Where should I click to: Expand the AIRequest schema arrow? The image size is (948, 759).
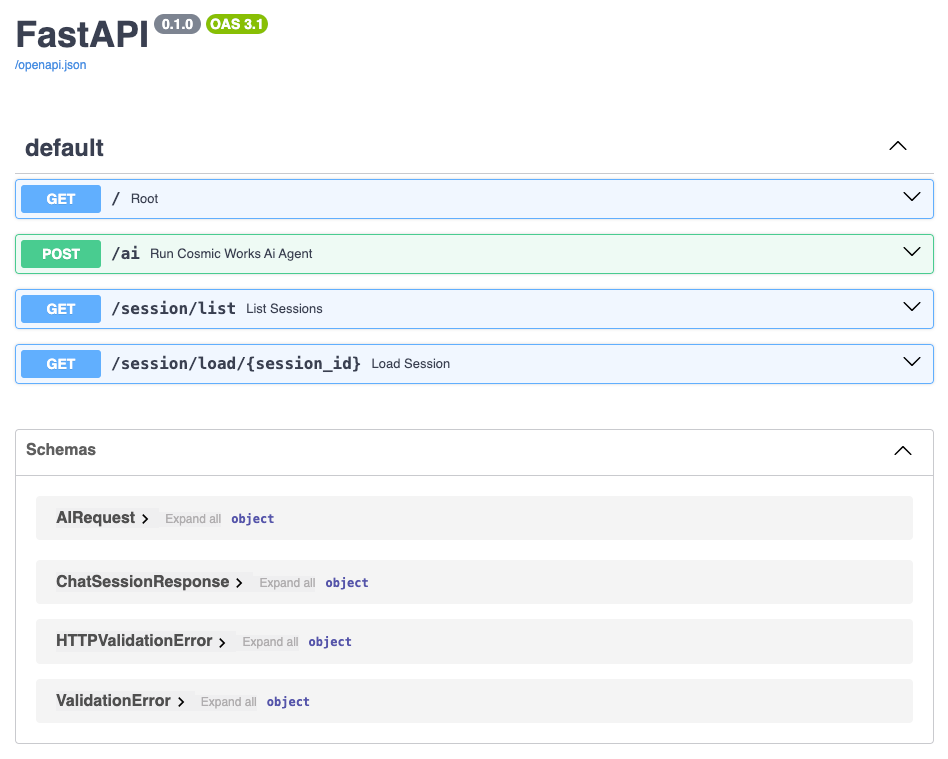coord(145,519)
